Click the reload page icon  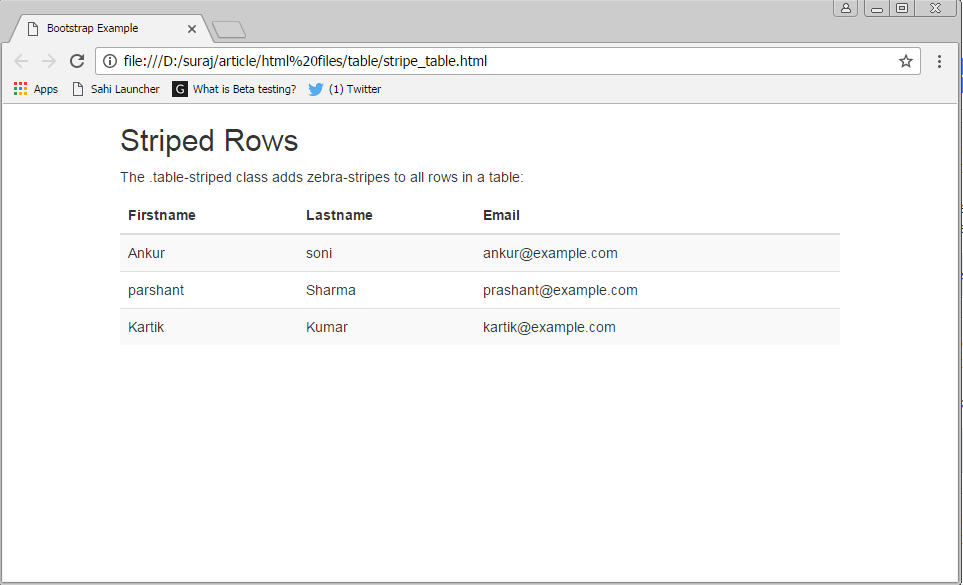tap(77, 61)
